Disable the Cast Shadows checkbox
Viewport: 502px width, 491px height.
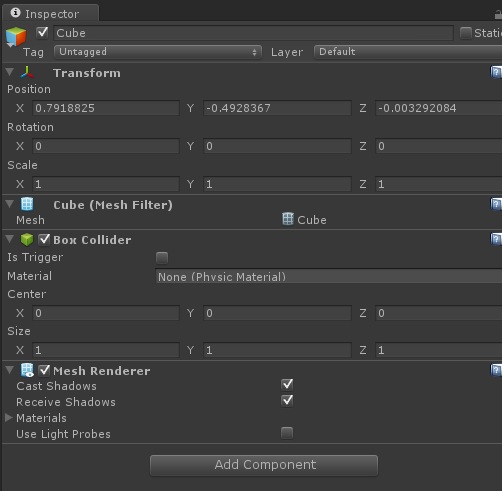coord(287,384)
